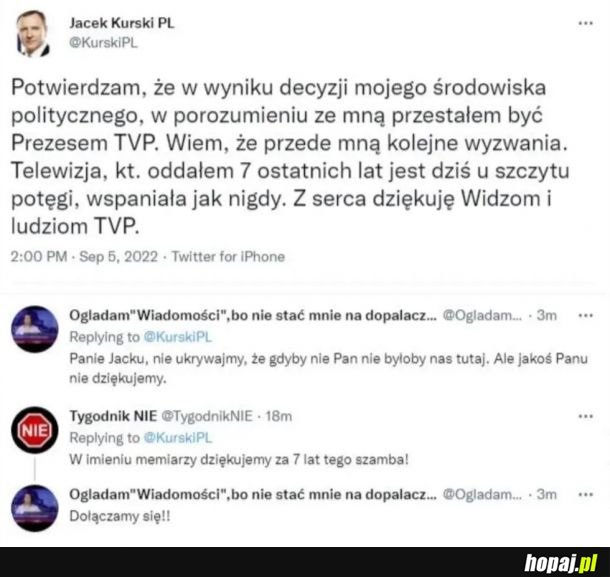The image size is (610, 577).
Task: Open Jacek Kurski's profile avatar
Action: click(x=33, y=33)
